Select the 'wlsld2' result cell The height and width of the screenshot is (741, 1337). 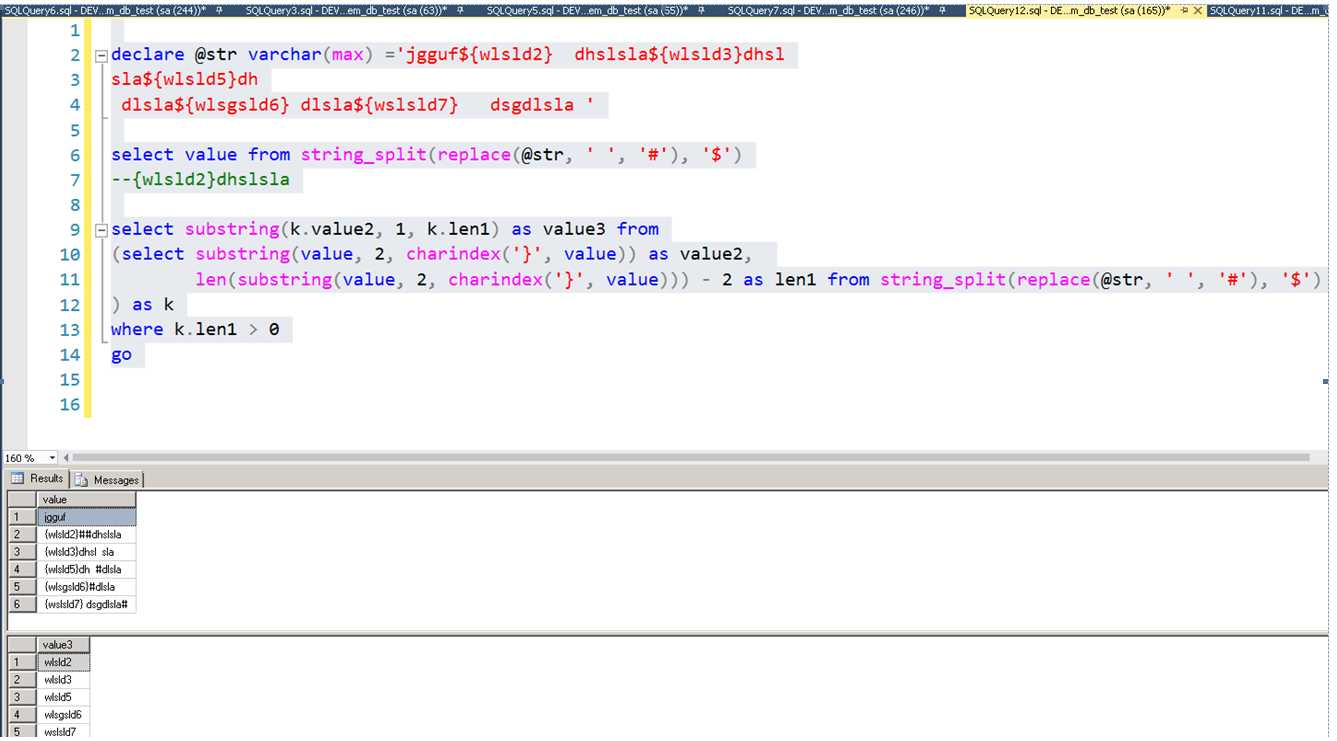[x=63, y=662]
